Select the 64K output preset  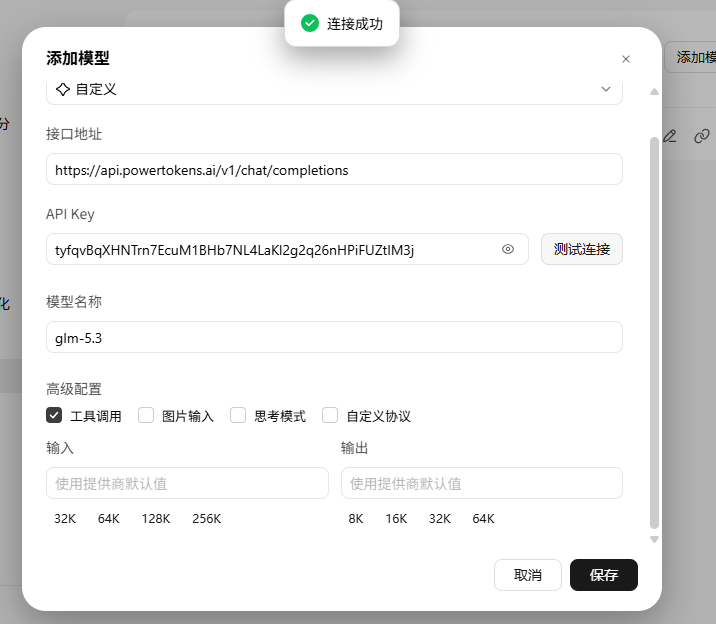[484, 519]
